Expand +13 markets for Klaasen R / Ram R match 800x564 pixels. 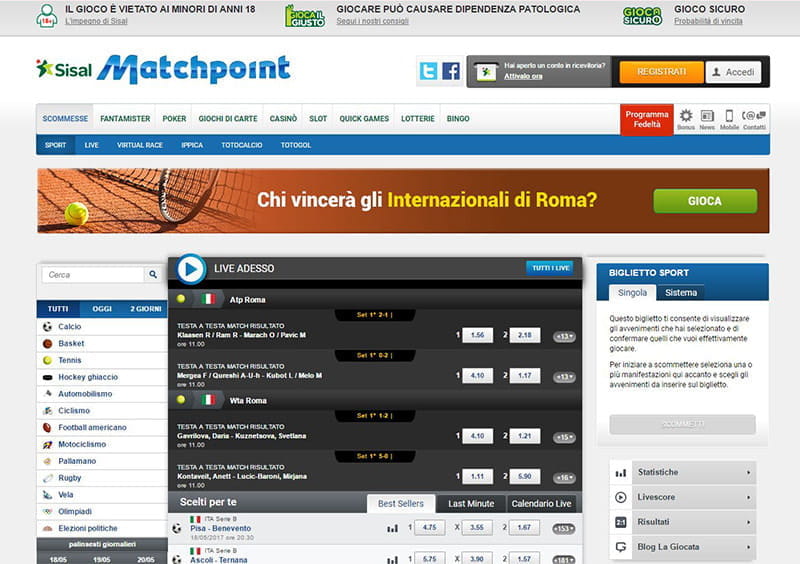[564, 336]
